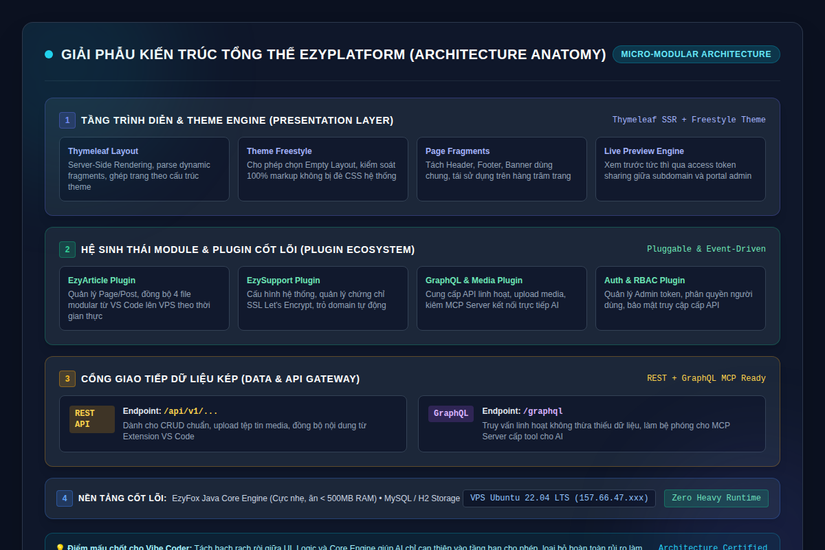Select the number 3 layer badge
The width and height of the screenshot is (825, 550).
click(x=67, y=378)
